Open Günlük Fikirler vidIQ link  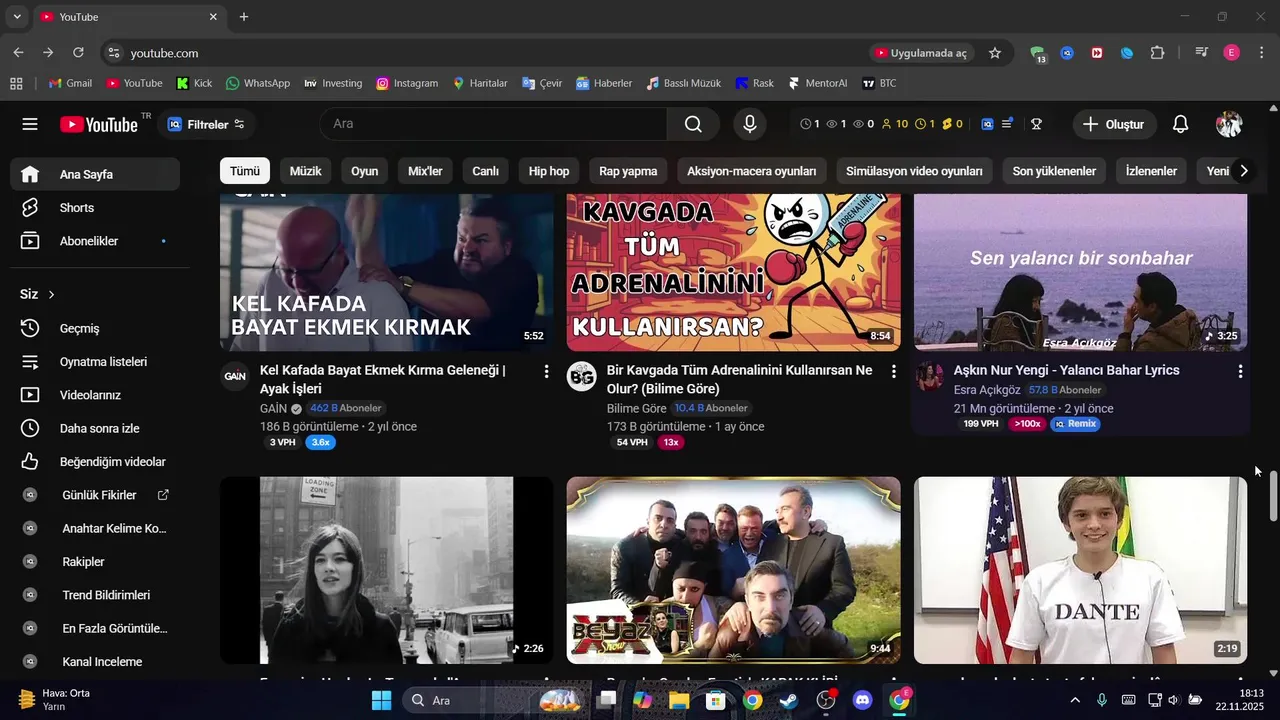tap(95, 495)
